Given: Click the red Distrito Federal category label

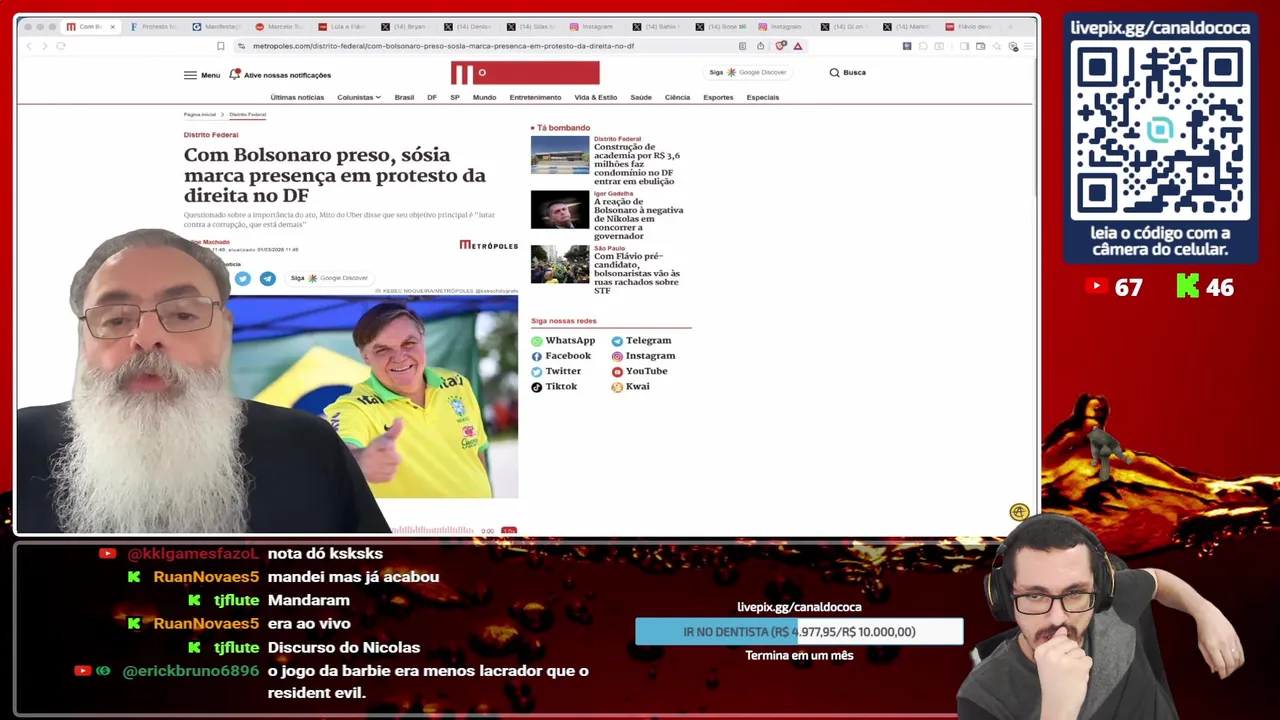Looking at the screenshot, I should point(211,135).
